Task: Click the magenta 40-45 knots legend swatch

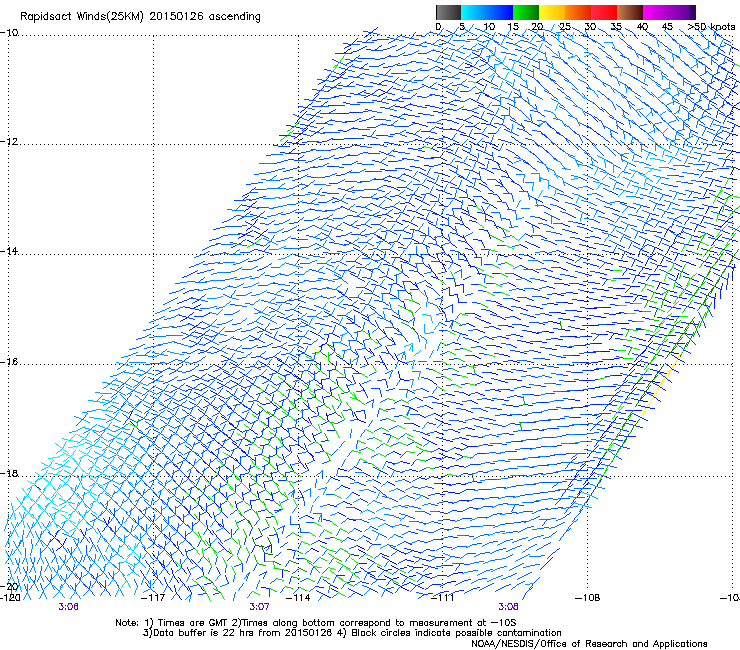Action: (656, 12)
